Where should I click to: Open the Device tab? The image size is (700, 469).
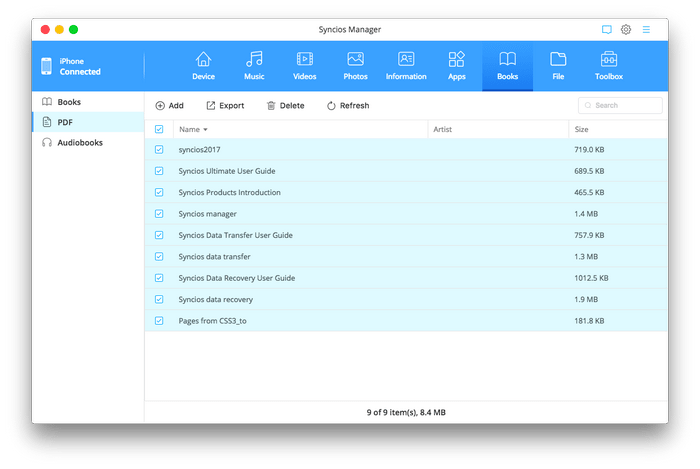[203, 66]
